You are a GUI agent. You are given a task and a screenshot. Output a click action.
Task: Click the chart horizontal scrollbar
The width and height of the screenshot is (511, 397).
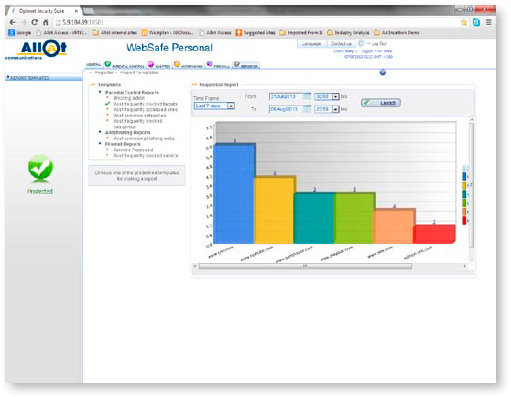coord(305,266)
